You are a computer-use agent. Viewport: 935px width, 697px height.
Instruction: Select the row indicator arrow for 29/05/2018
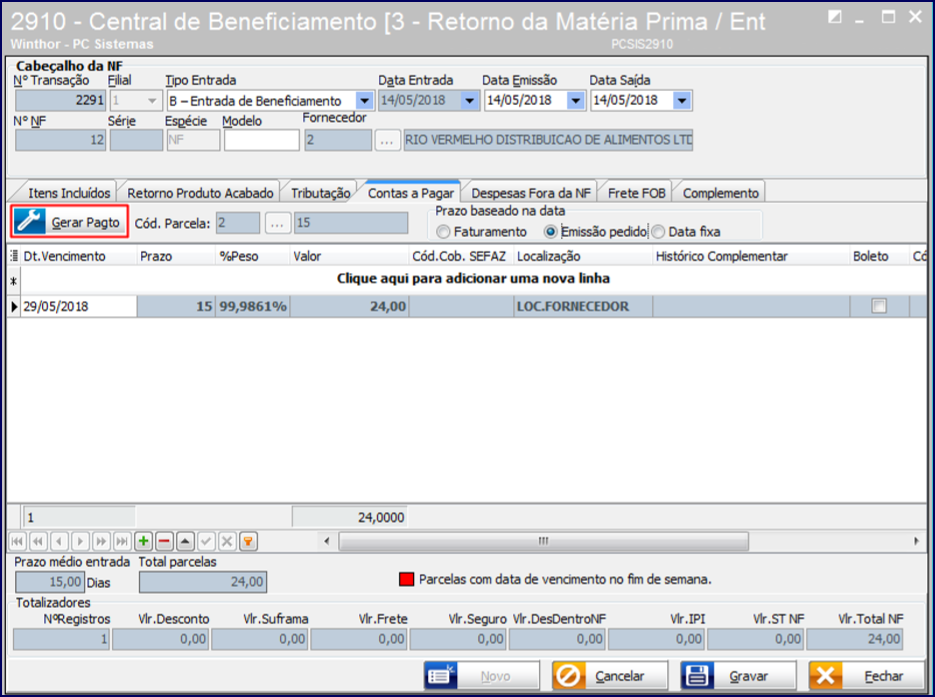point(14,306)
